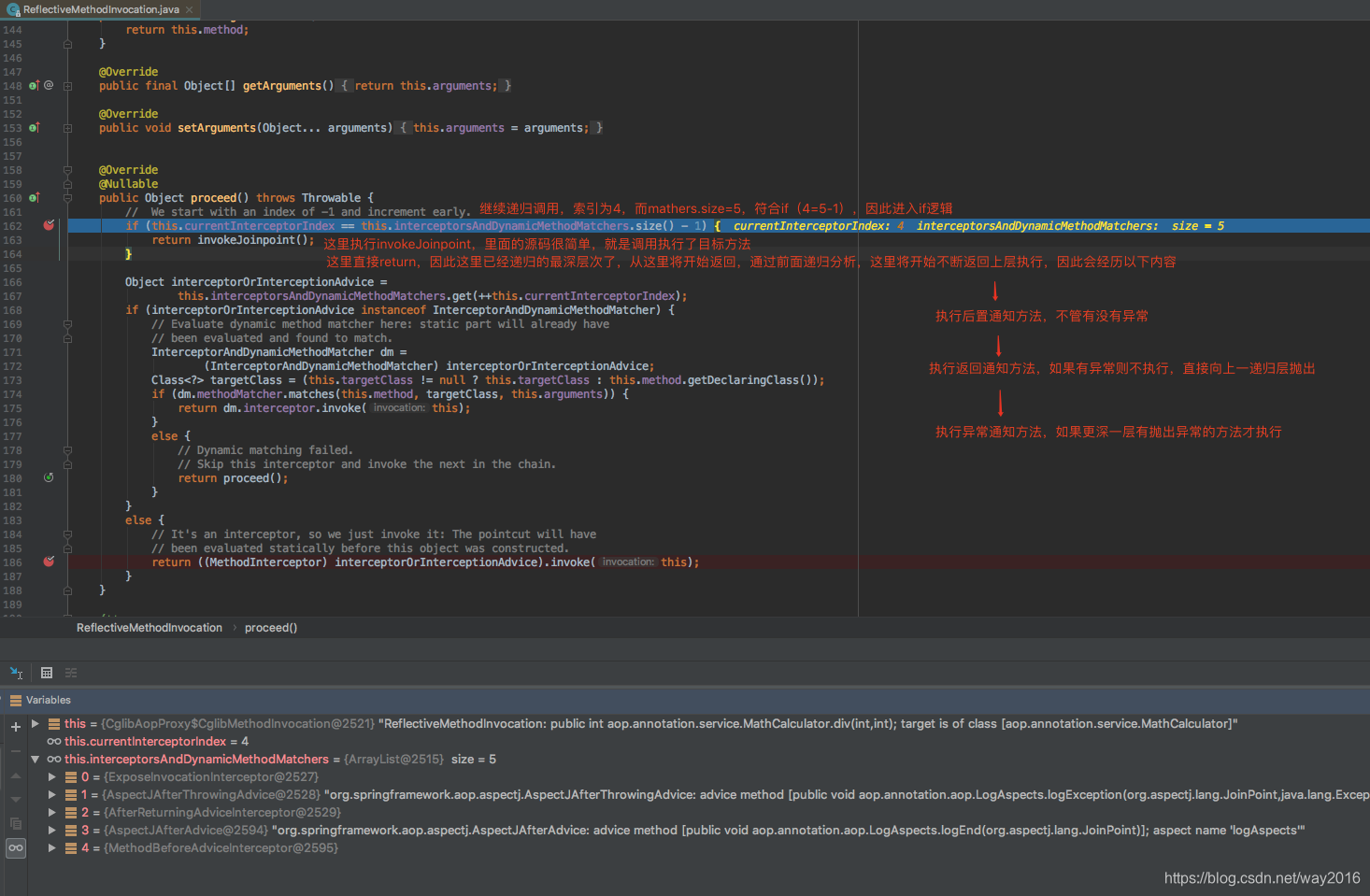The height and width of the screenshot is (896, 1370).
Task: Add a new watch with plus icon
Action: click(x=15, y=727)
